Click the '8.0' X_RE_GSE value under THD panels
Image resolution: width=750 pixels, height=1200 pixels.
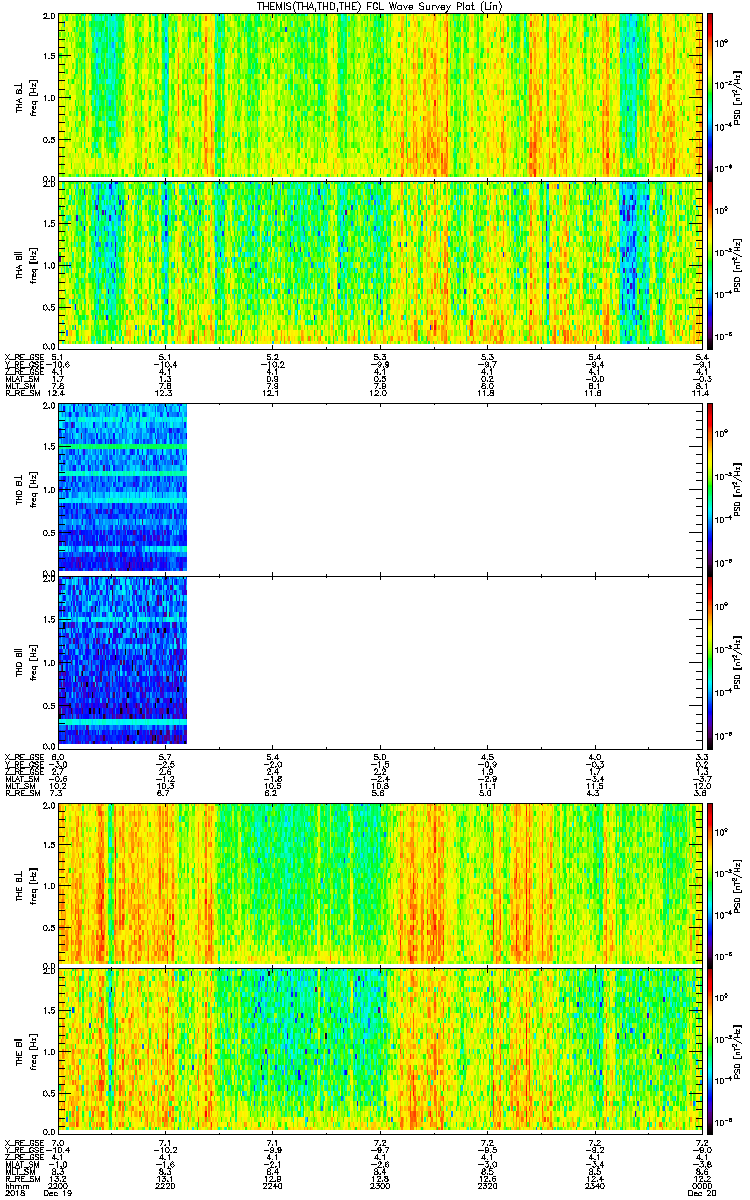point(58,756)
